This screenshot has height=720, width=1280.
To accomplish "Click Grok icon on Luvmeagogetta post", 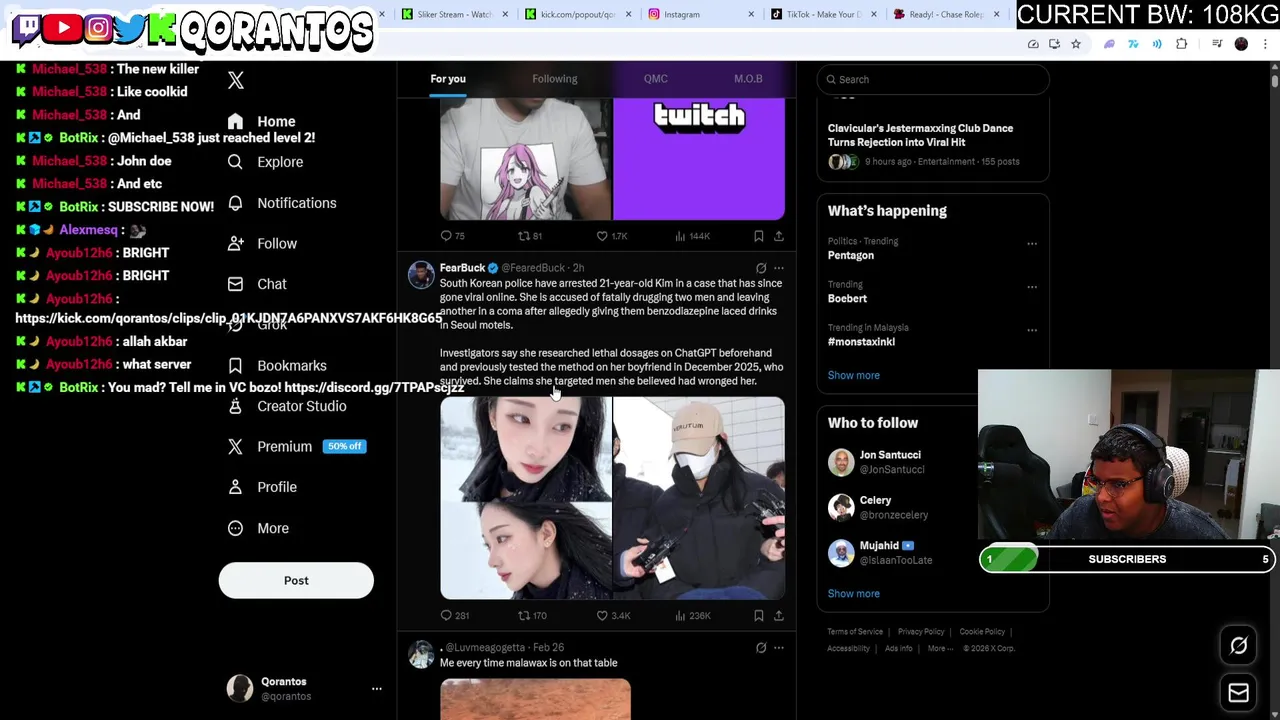I will [761, 648].
